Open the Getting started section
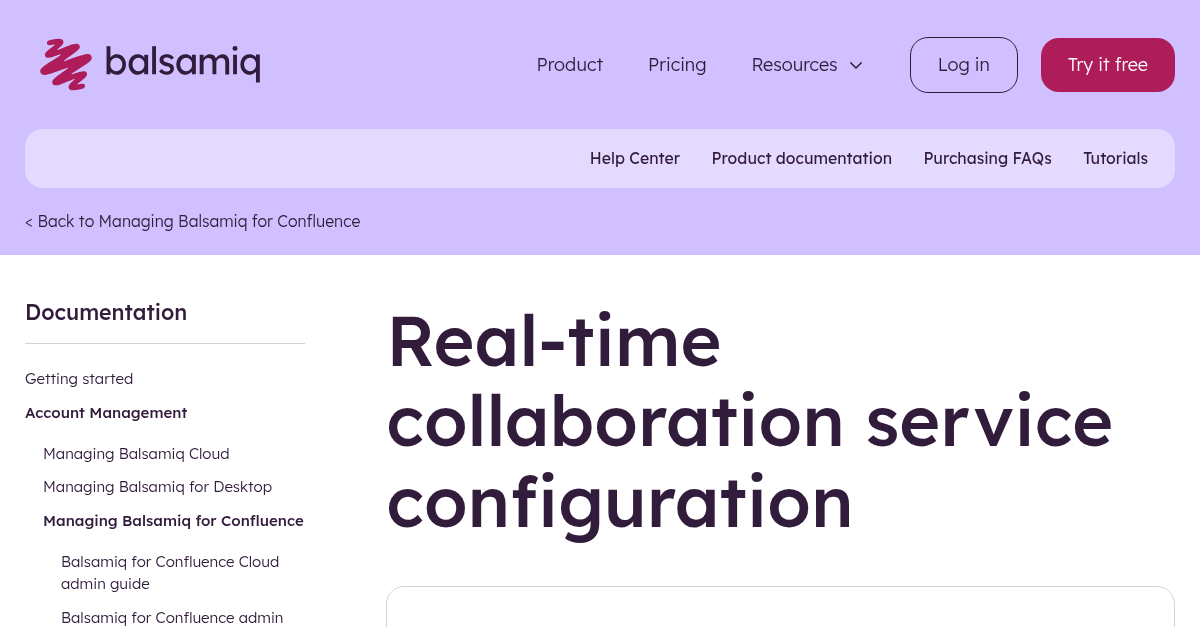The width and height of the screenshot is (1200, 627). point(79,378)
